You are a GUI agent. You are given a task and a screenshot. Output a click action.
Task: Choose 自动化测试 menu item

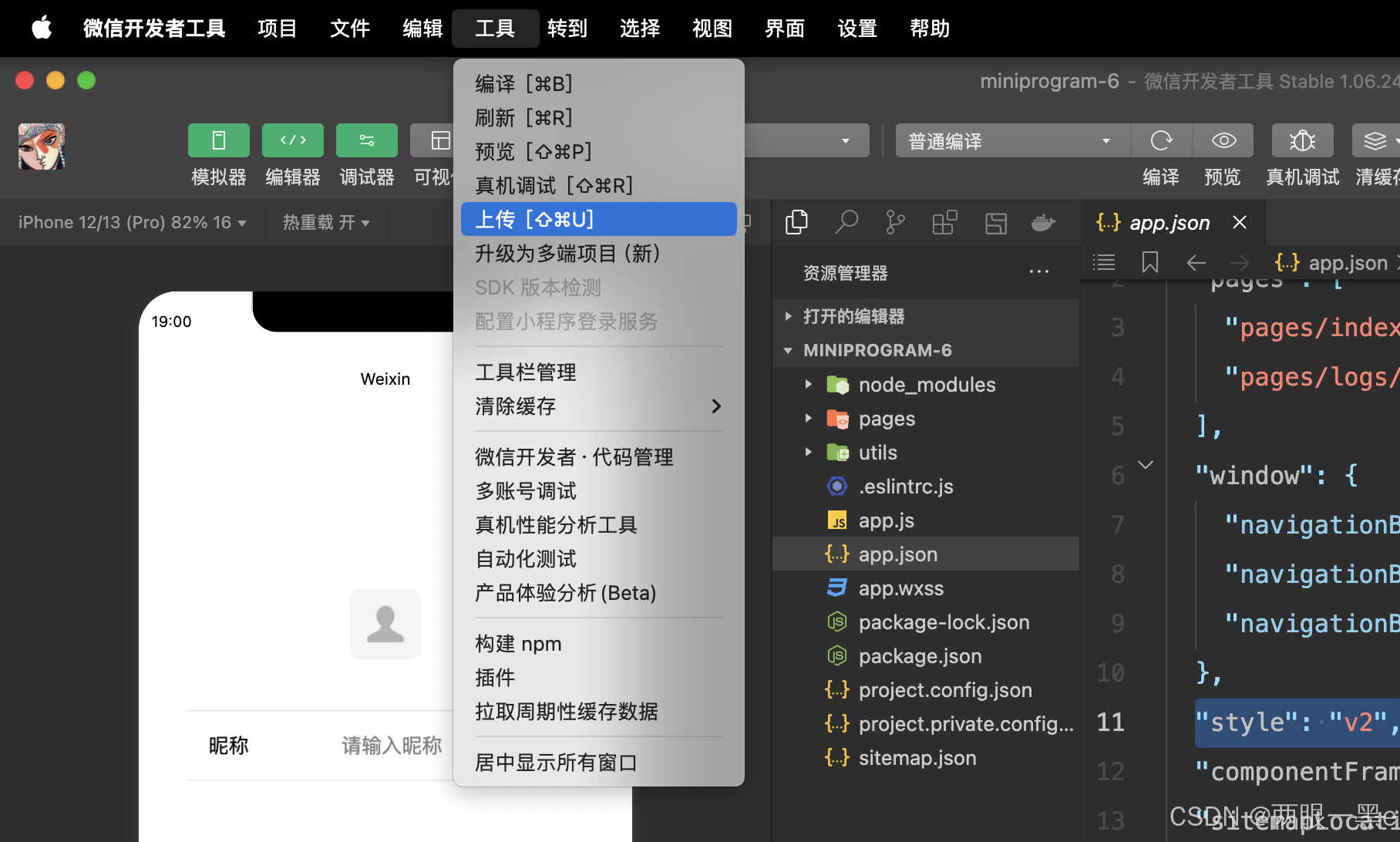[599, 558]
